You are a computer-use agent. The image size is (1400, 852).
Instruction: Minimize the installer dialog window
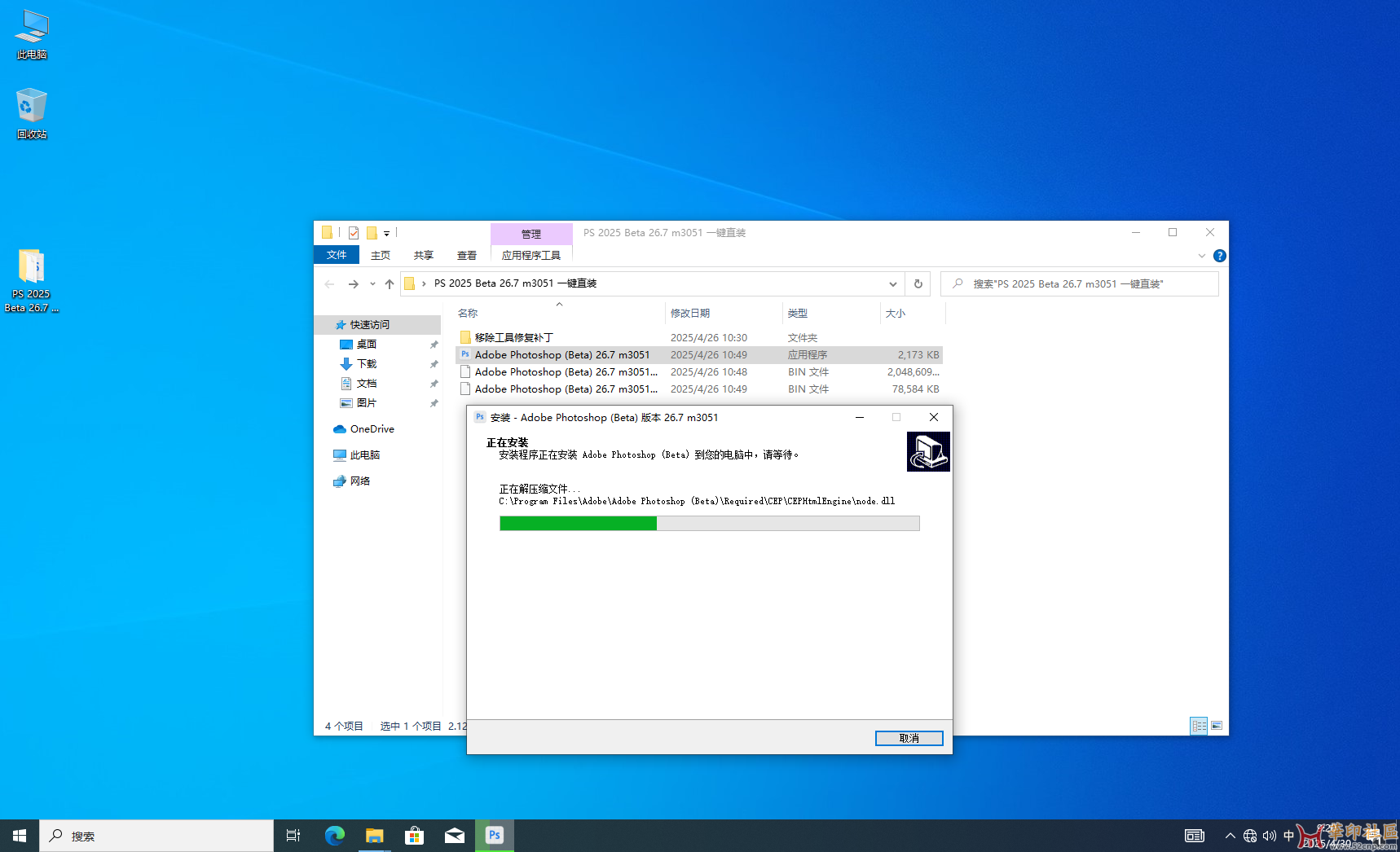pyautogui.click(x=859, y=417)
